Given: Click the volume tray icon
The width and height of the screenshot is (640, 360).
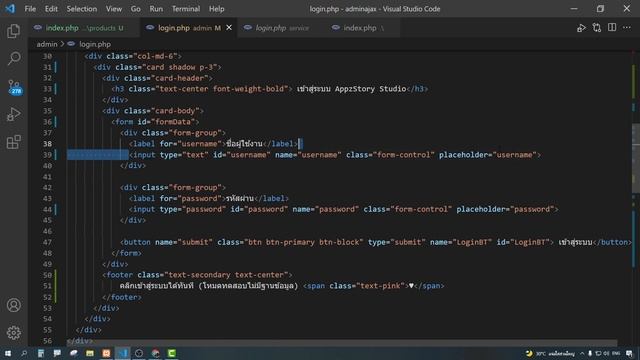Looking at the screenshot, I should coord(606,353).
